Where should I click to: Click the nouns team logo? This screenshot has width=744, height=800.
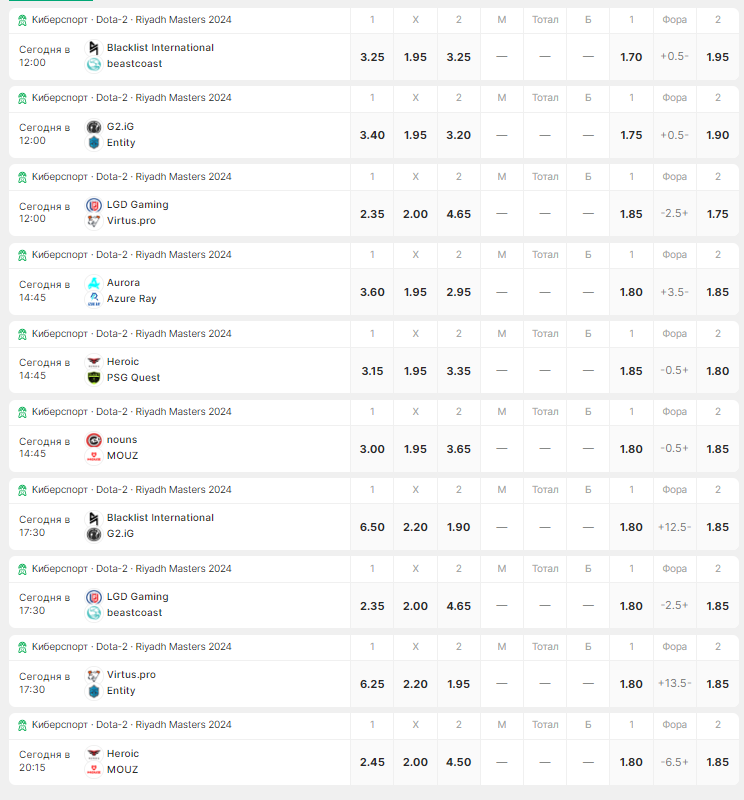coord(94,440)
